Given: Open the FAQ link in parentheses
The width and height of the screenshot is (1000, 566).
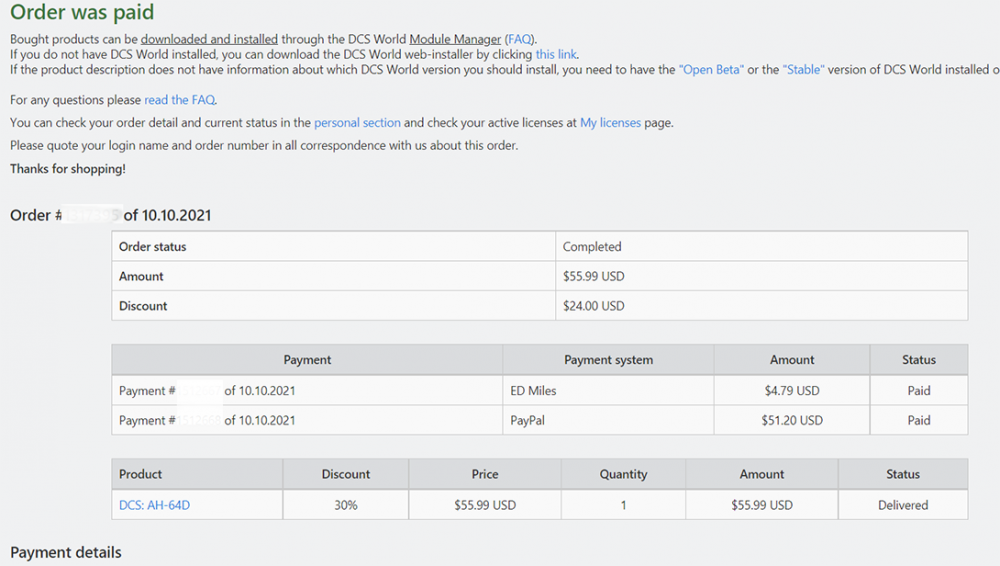Looking at the screenshot, I should (520, 39).
